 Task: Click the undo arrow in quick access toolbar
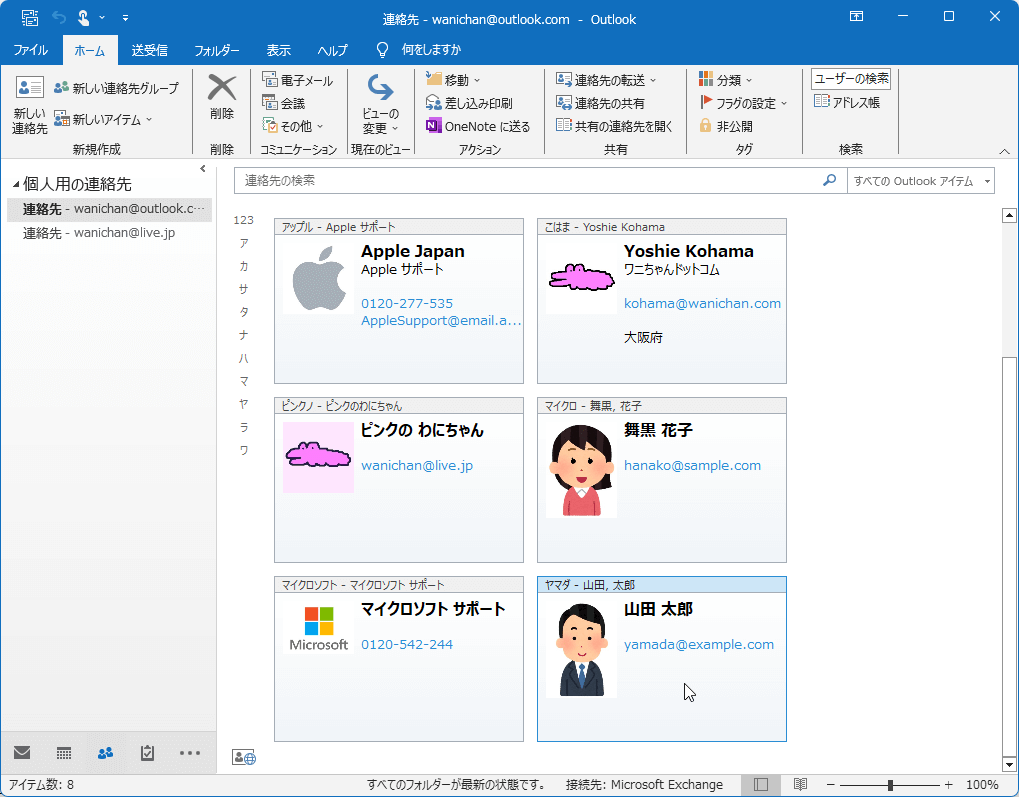tap(58, 18)
